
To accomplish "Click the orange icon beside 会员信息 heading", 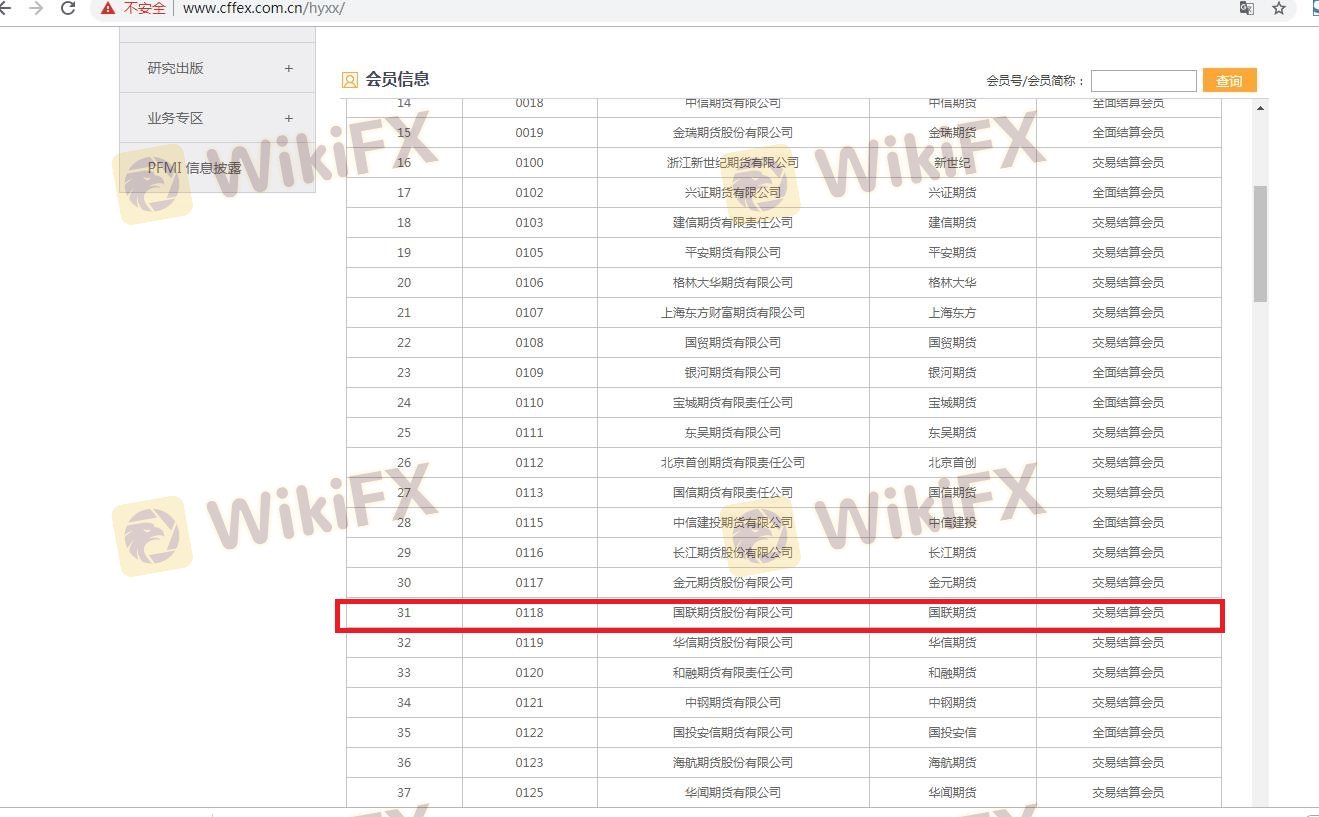I will (350, 80).
